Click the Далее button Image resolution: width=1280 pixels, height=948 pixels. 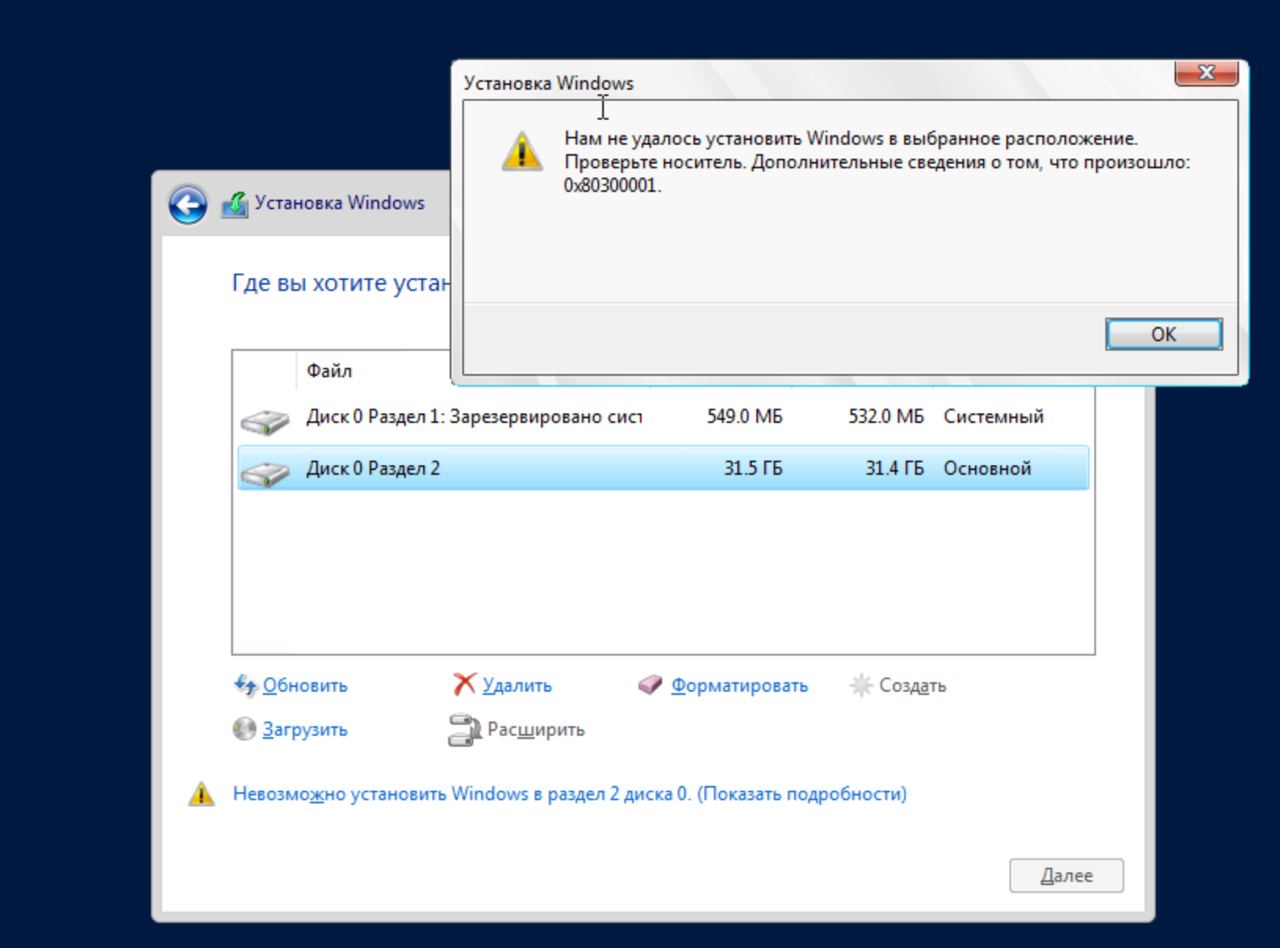1066,876
